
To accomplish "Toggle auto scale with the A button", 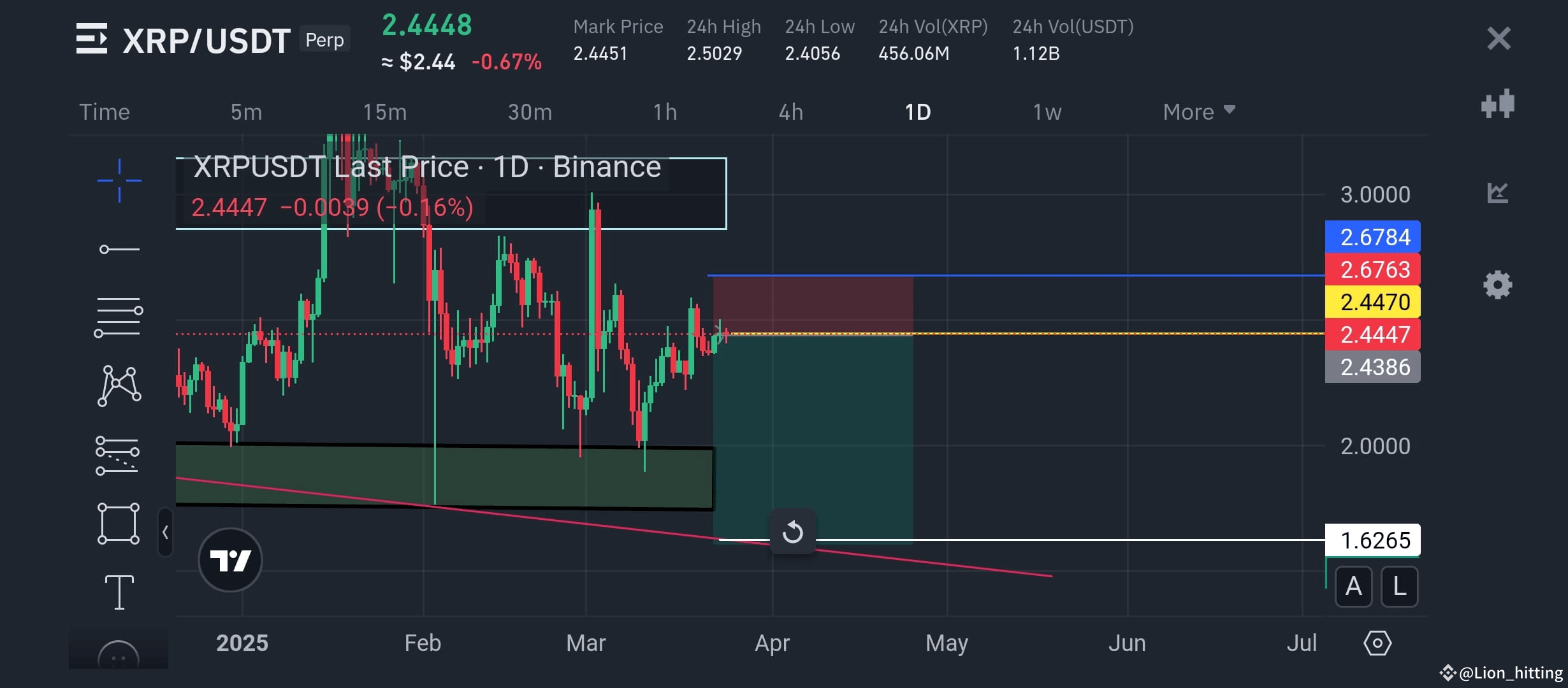I will 1353,586.
